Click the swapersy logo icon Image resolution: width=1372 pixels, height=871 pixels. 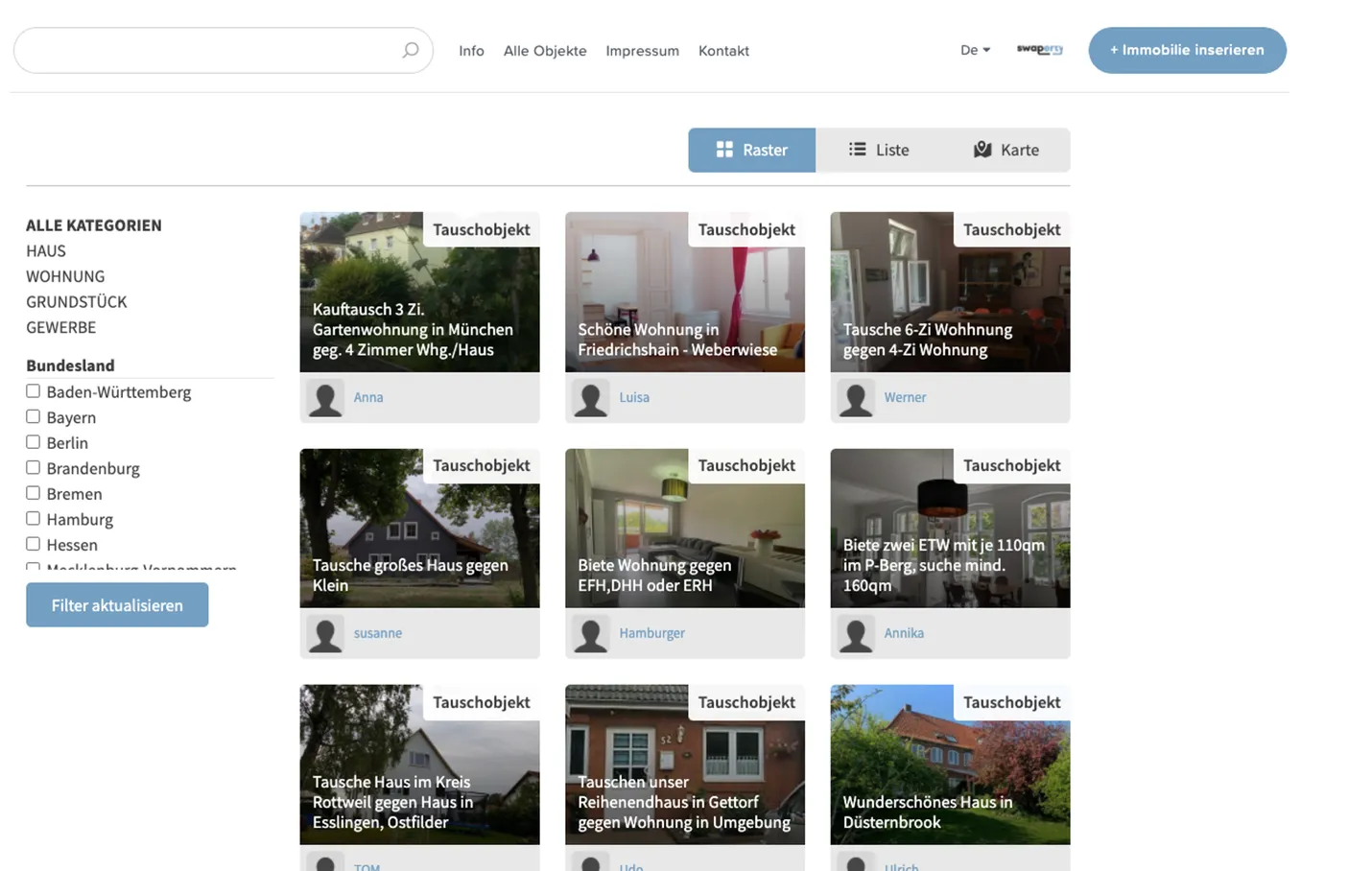point(1039,49)
